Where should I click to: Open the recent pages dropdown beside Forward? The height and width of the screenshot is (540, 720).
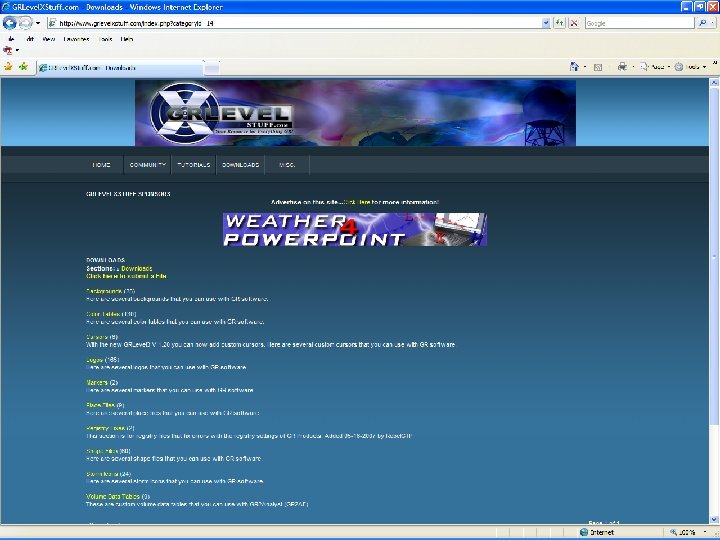[x=38, y=23]
